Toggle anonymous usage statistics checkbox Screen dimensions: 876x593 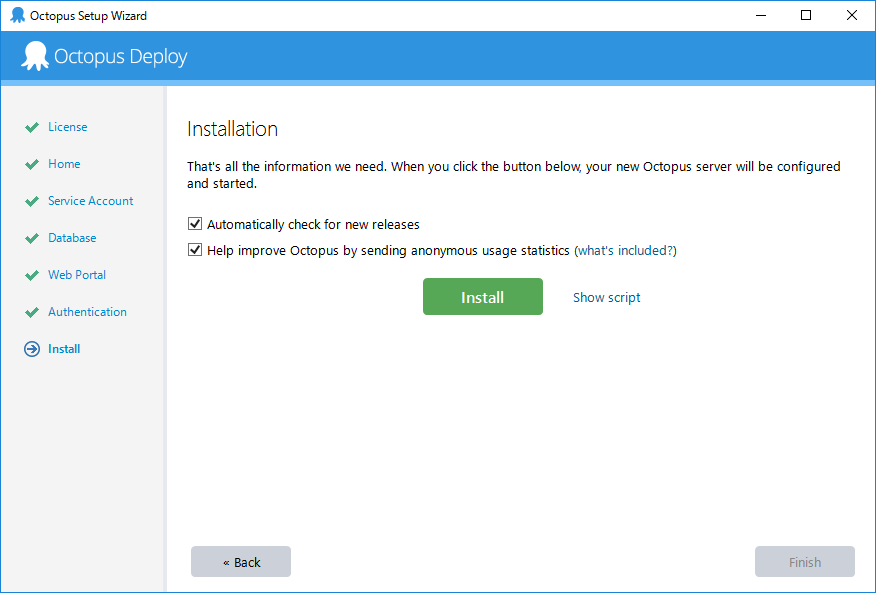tap(195, 250)
